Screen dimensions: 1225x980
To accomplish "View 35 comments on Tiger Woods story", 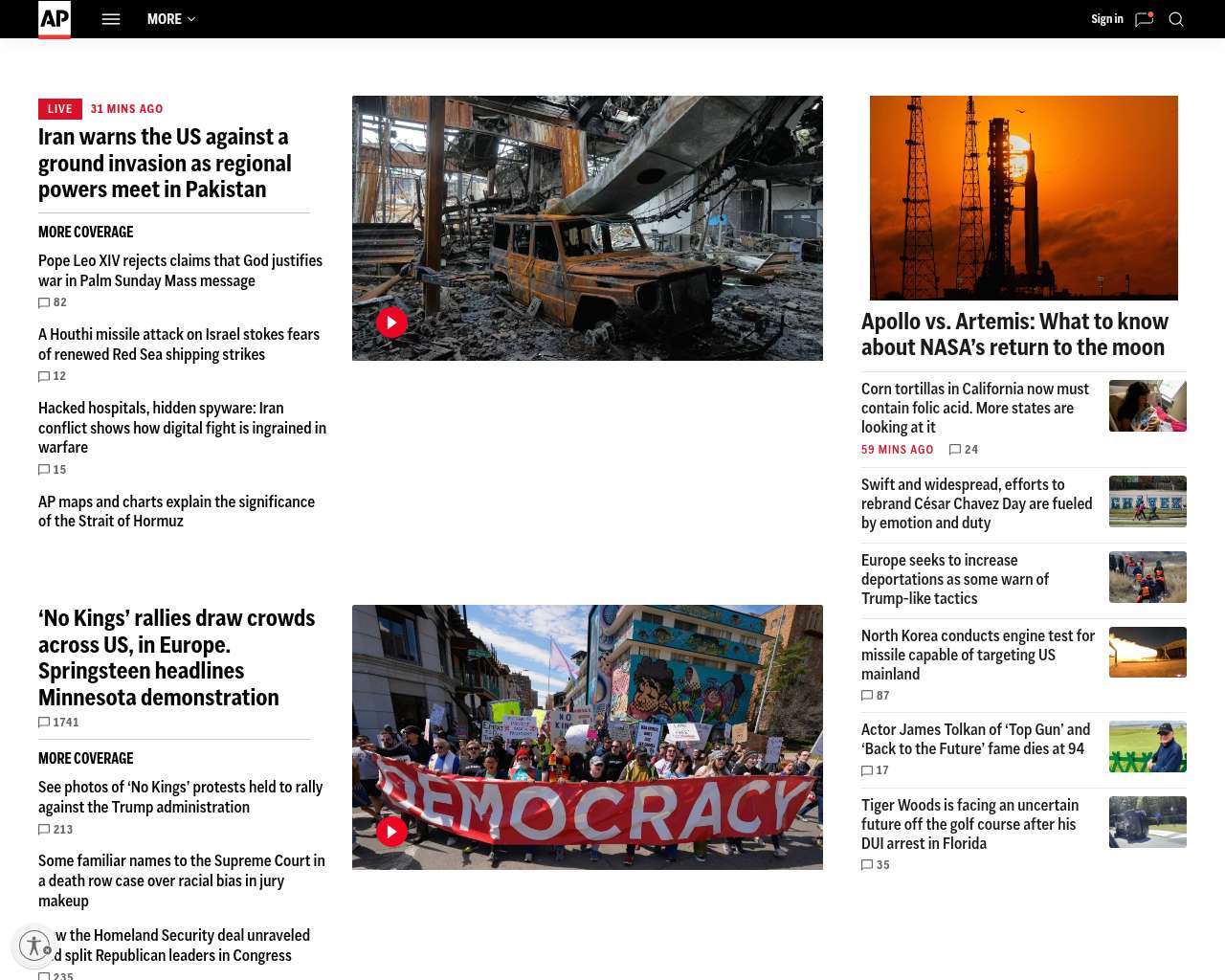I will (x=876, y=865).
